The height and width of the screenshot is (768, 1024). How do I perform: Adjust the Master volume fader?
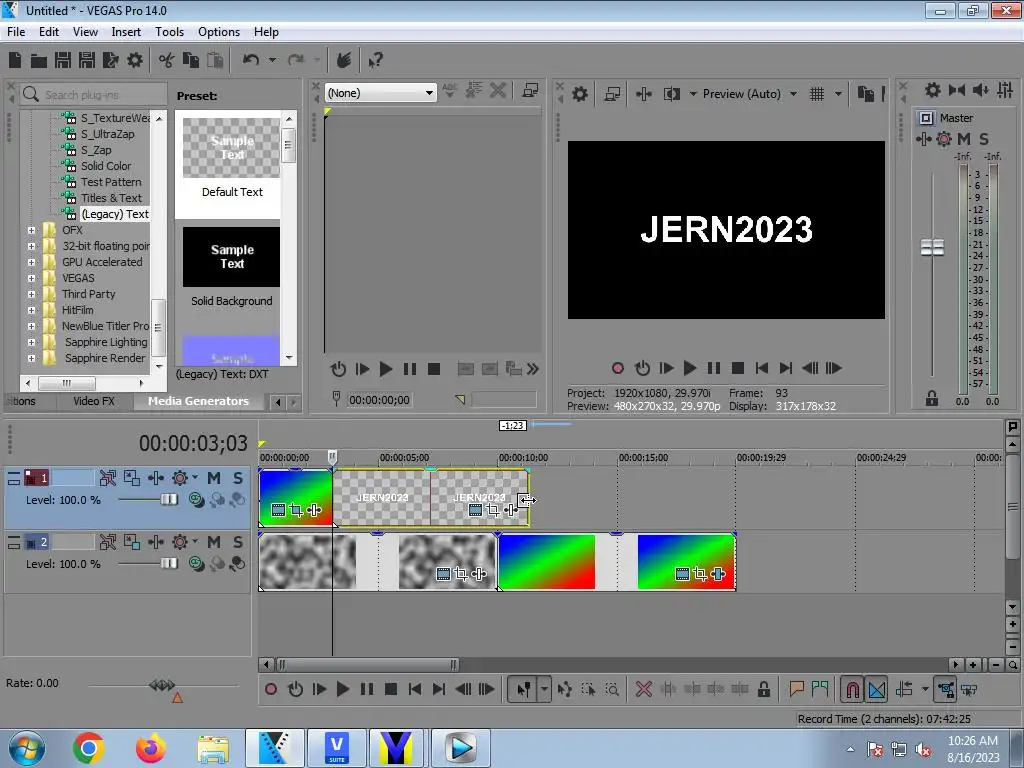pyautogui.click(x=932, y=247)
